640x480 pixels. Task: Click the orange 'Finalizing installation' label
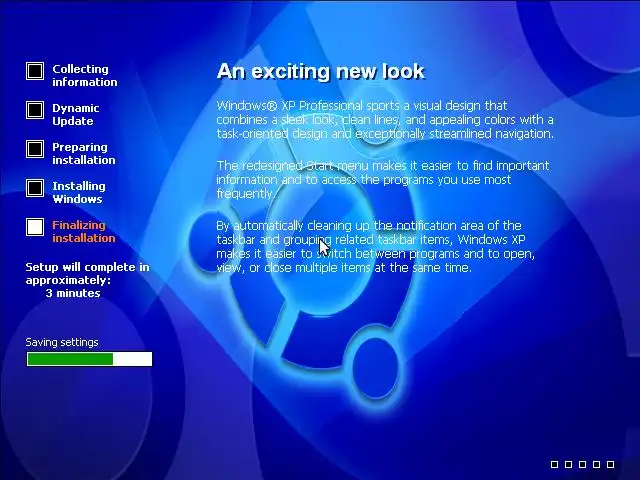pos(84,231)
